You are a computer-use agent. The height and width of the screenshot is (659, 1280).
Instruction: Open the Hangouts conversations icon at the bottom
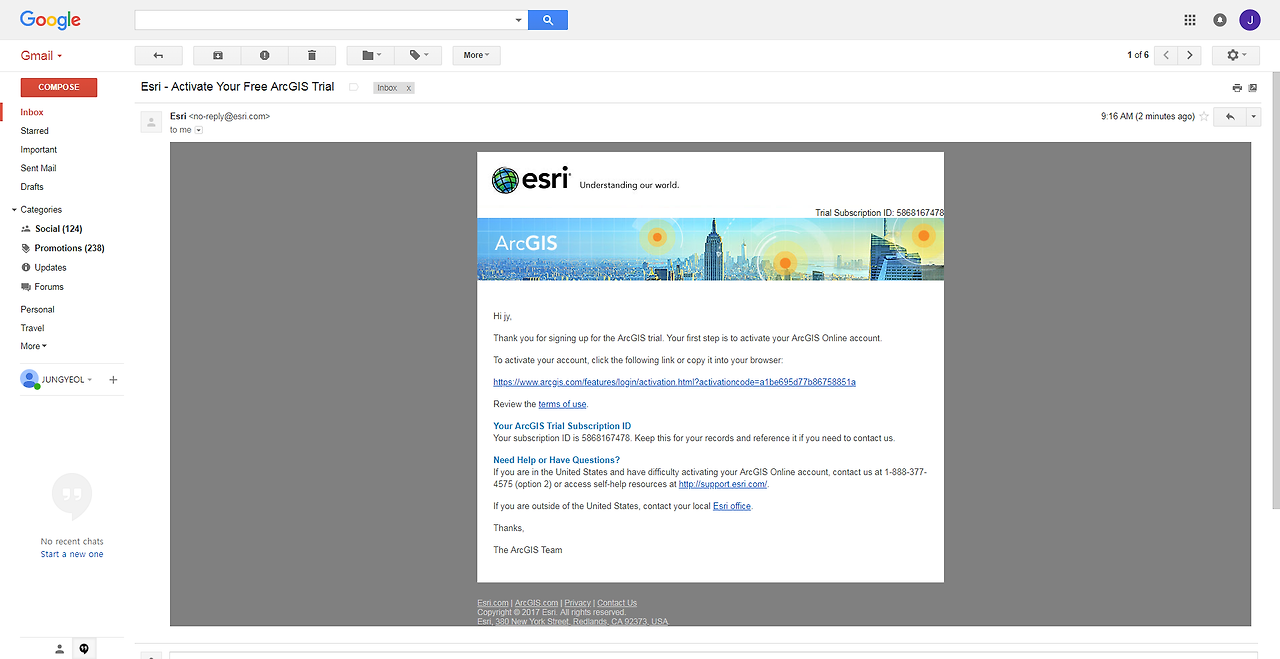(x=84, y=649)
